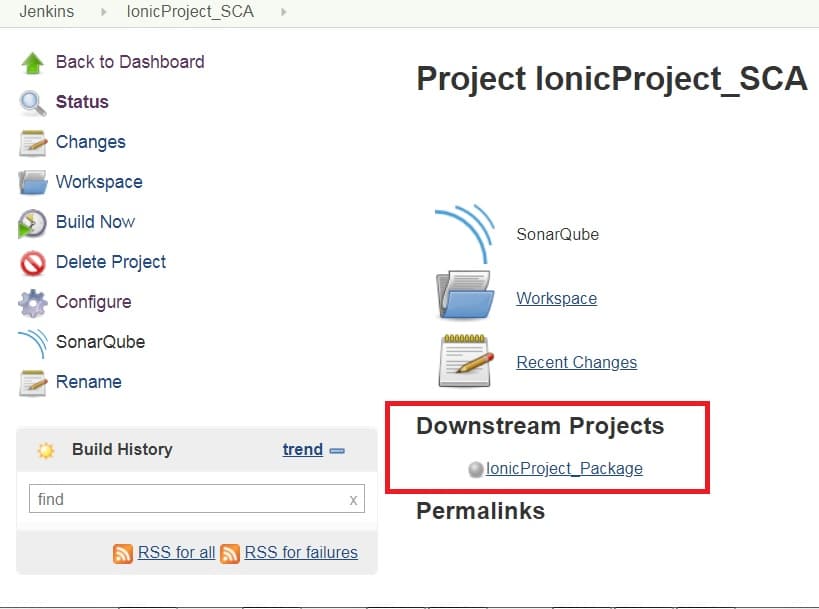Open RSS for failures link
Screen dimensions: 819x609
click(x=301, y=553)
